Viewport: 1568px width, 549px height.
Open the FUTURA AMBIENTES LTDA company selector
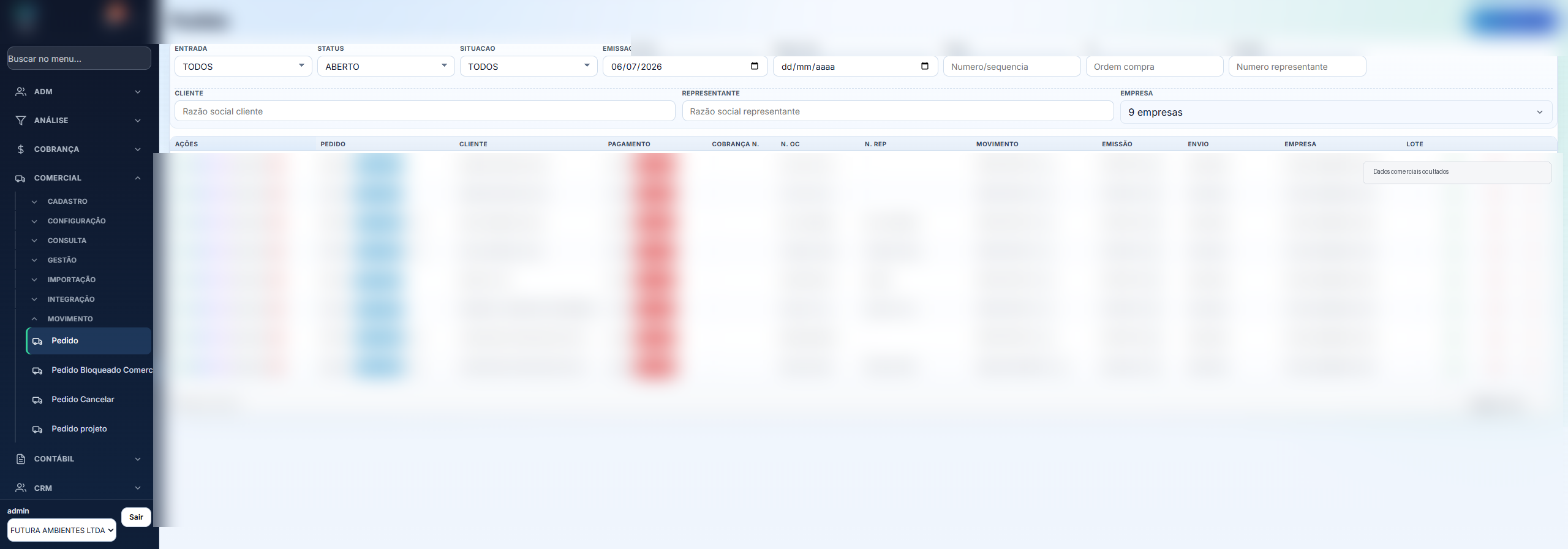pos(62,530)
